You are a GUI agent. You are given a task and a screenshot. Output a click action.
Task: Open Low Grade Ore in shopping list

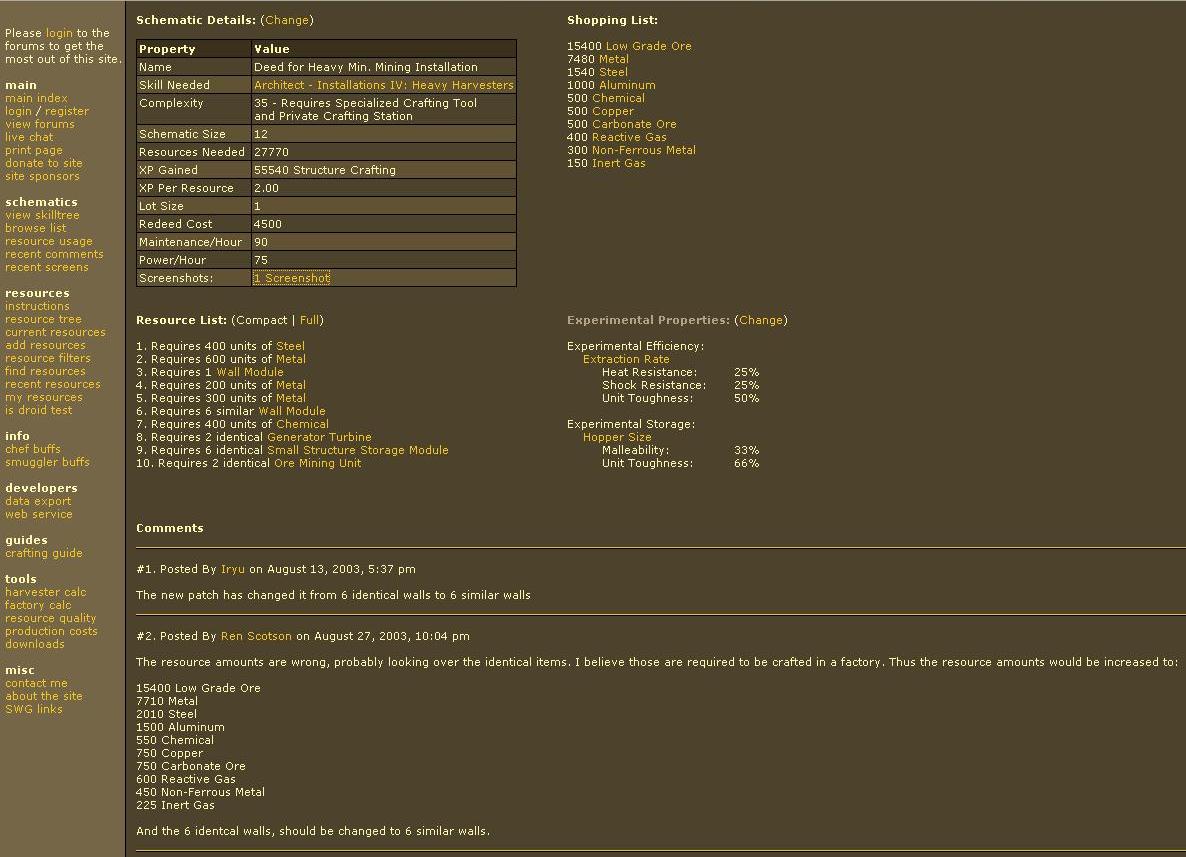648,46
